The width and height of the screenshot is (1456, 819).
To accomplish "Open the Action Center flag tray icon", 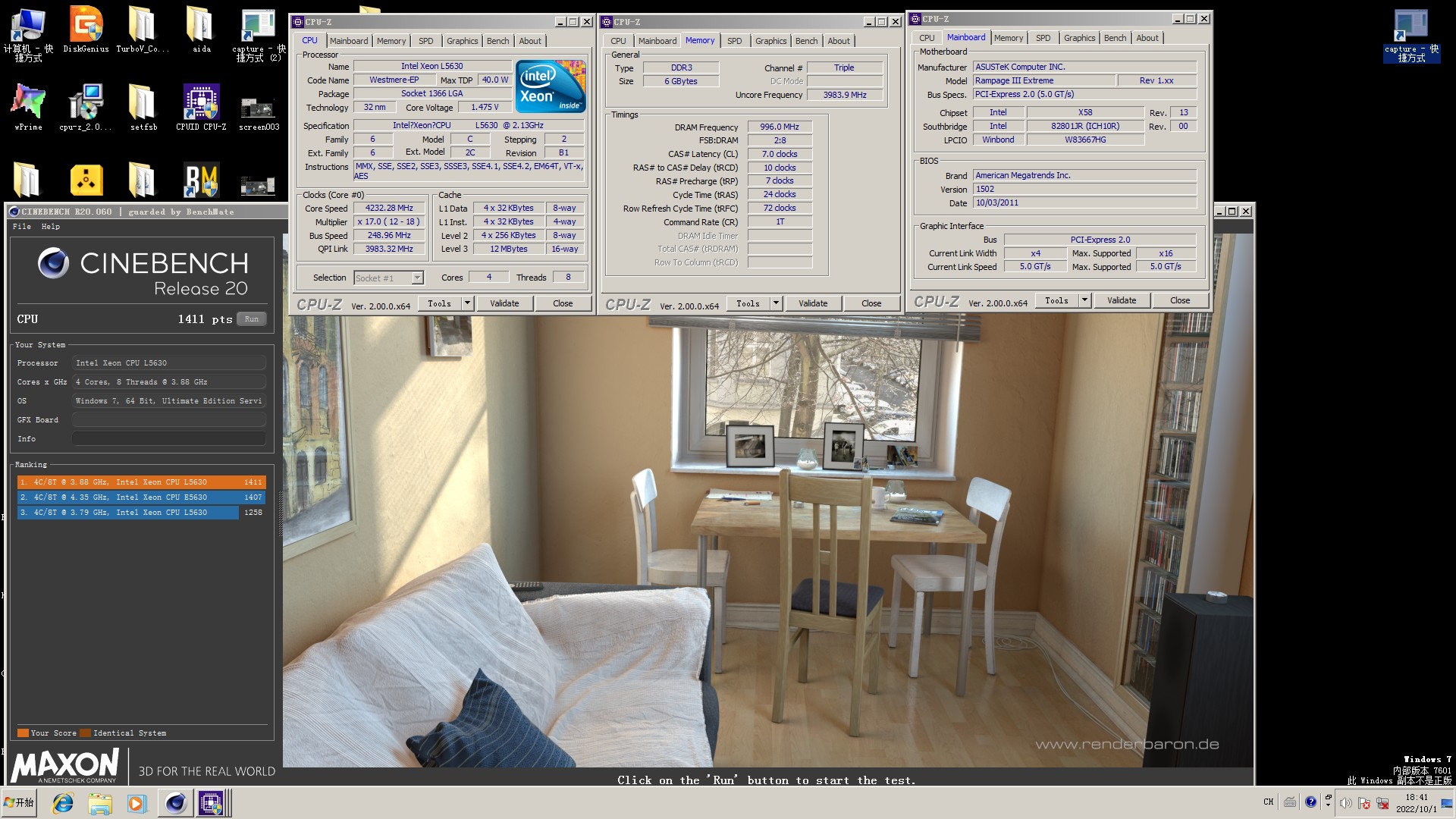I will pos(1364,803).
